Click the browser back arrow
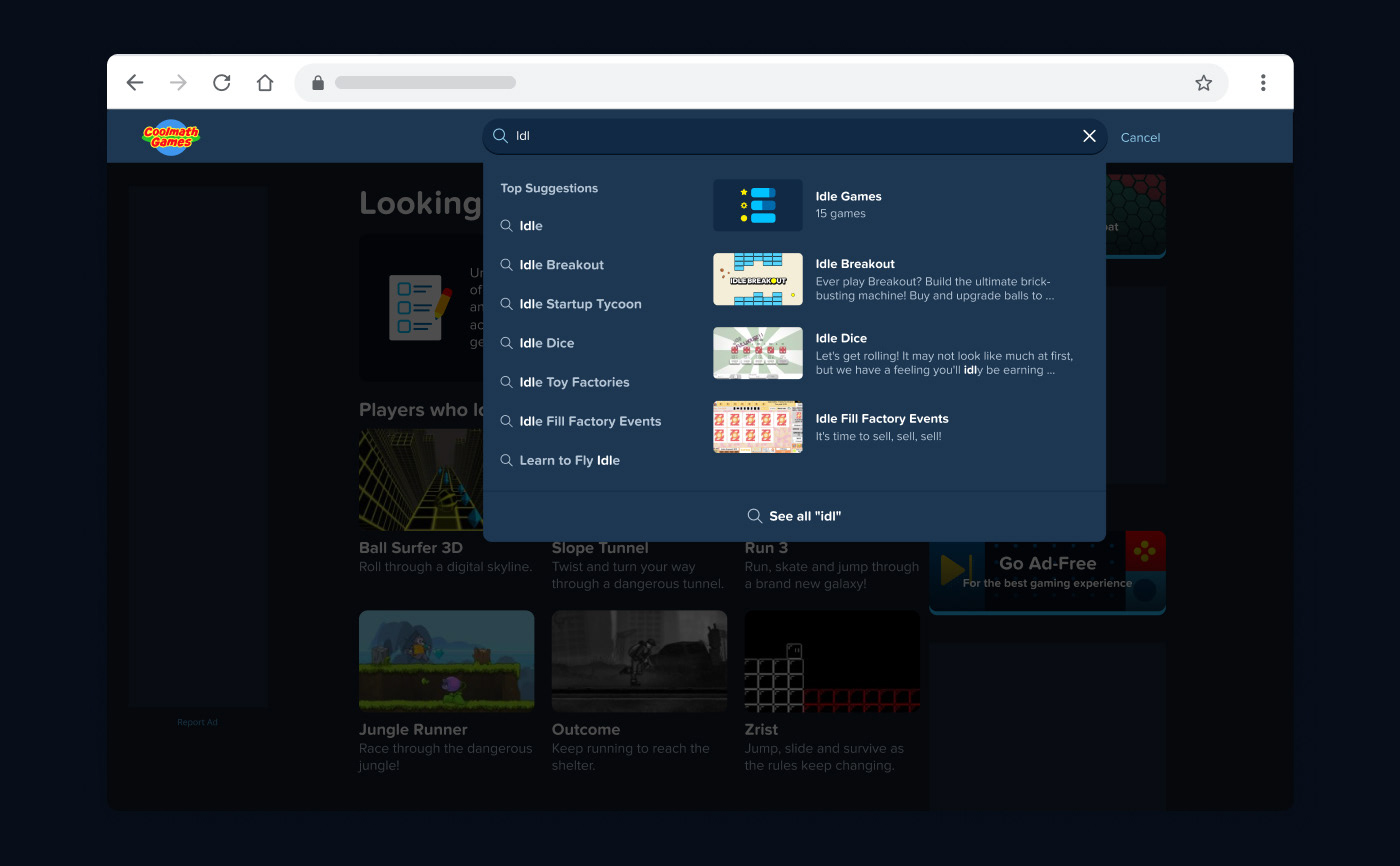The height and width of the screenshot is (866, 1400). point(135,83)
